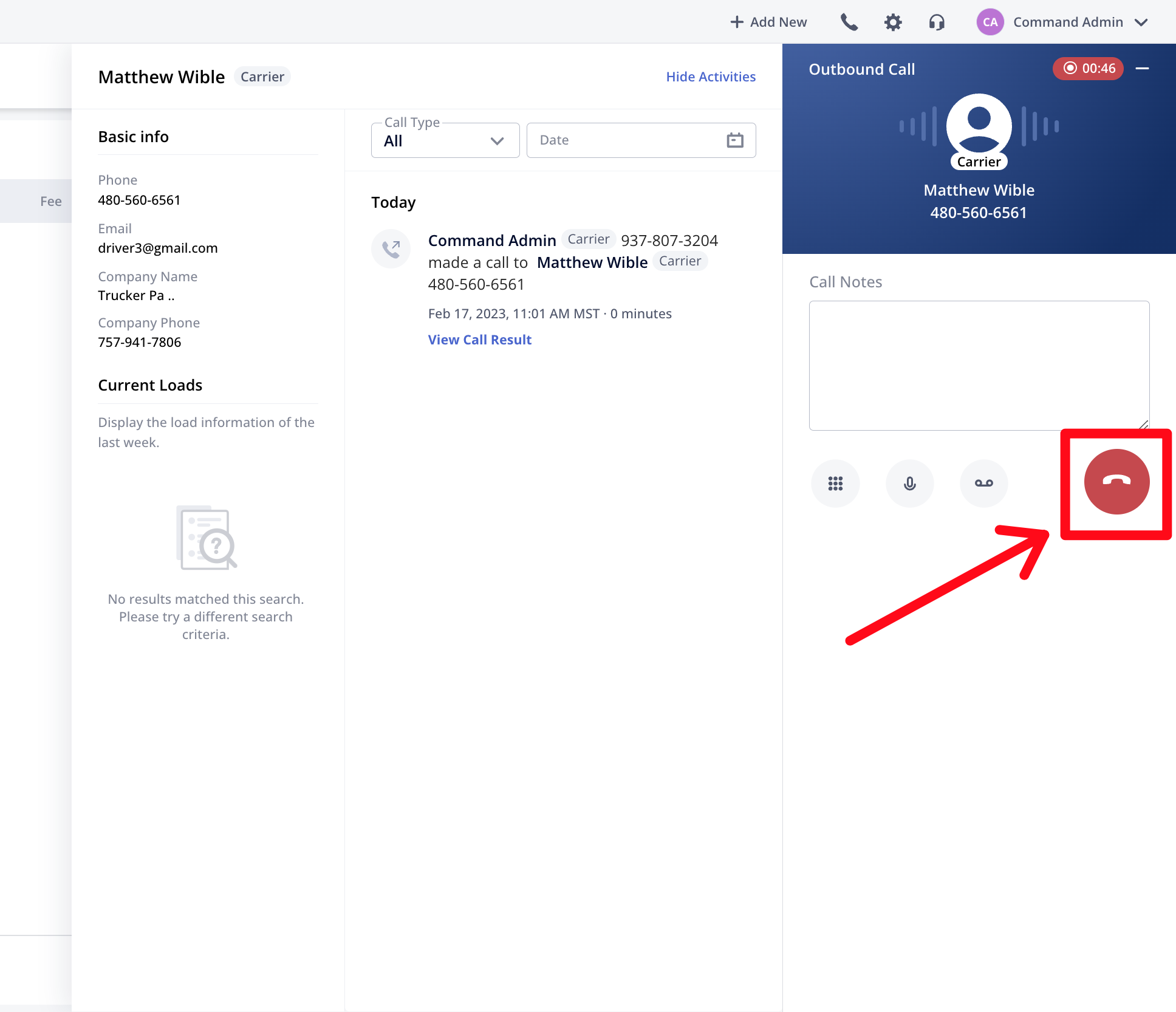Viewport: 1176px width, 1012px height.
Task: Click company phone 757-941-7806
Action: point(140,342)
